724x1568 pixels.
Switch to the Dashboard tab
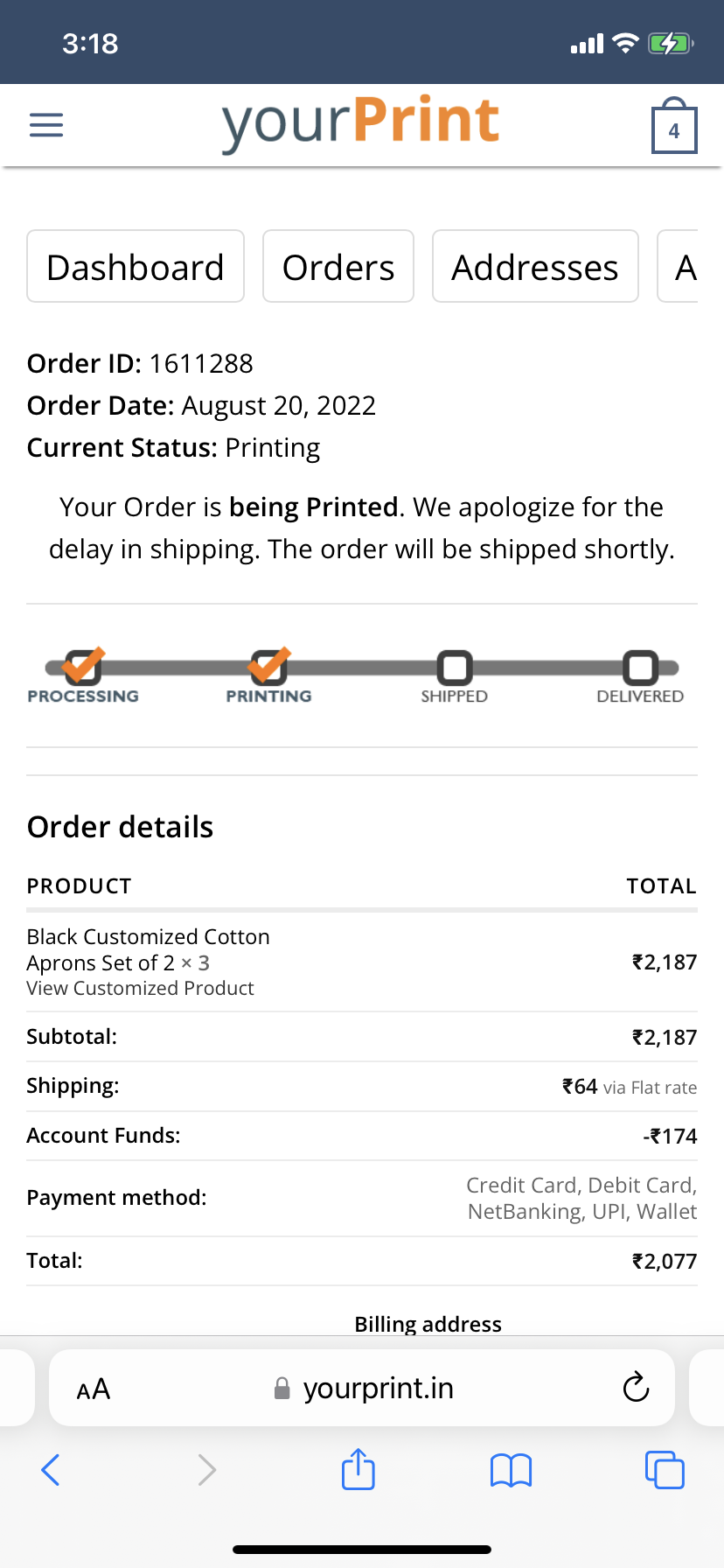136,267
